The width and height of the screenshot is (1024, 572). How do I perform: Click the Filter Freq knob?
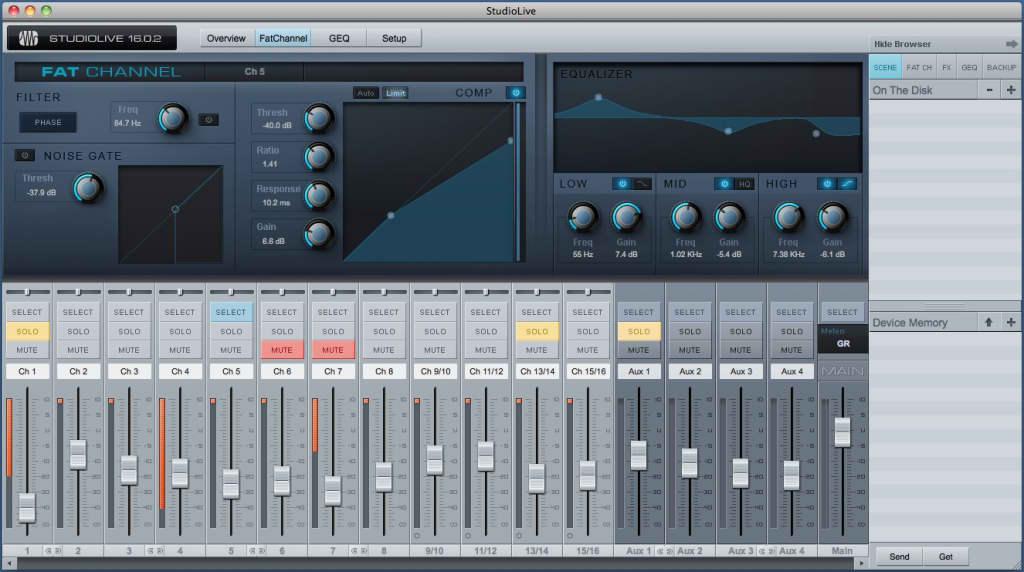173,119
